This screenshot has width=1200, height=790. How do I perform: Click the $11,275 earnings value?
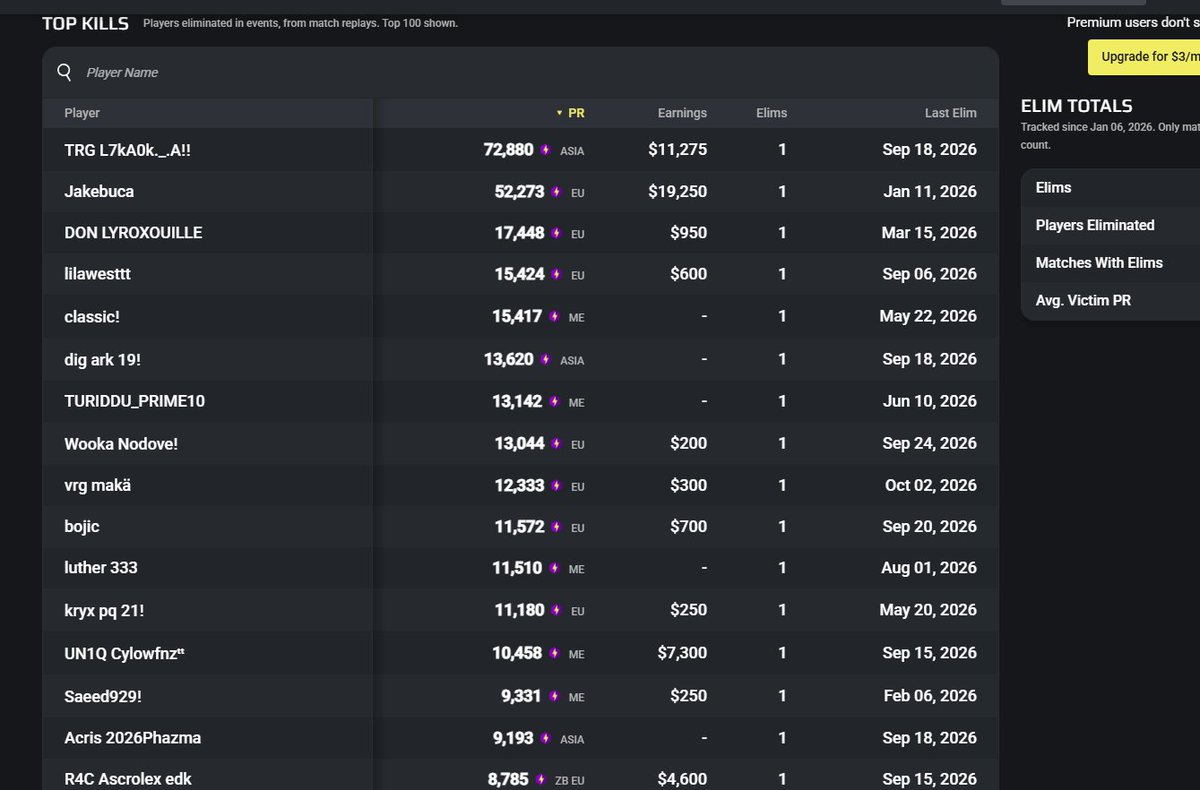tap(678, 149)
